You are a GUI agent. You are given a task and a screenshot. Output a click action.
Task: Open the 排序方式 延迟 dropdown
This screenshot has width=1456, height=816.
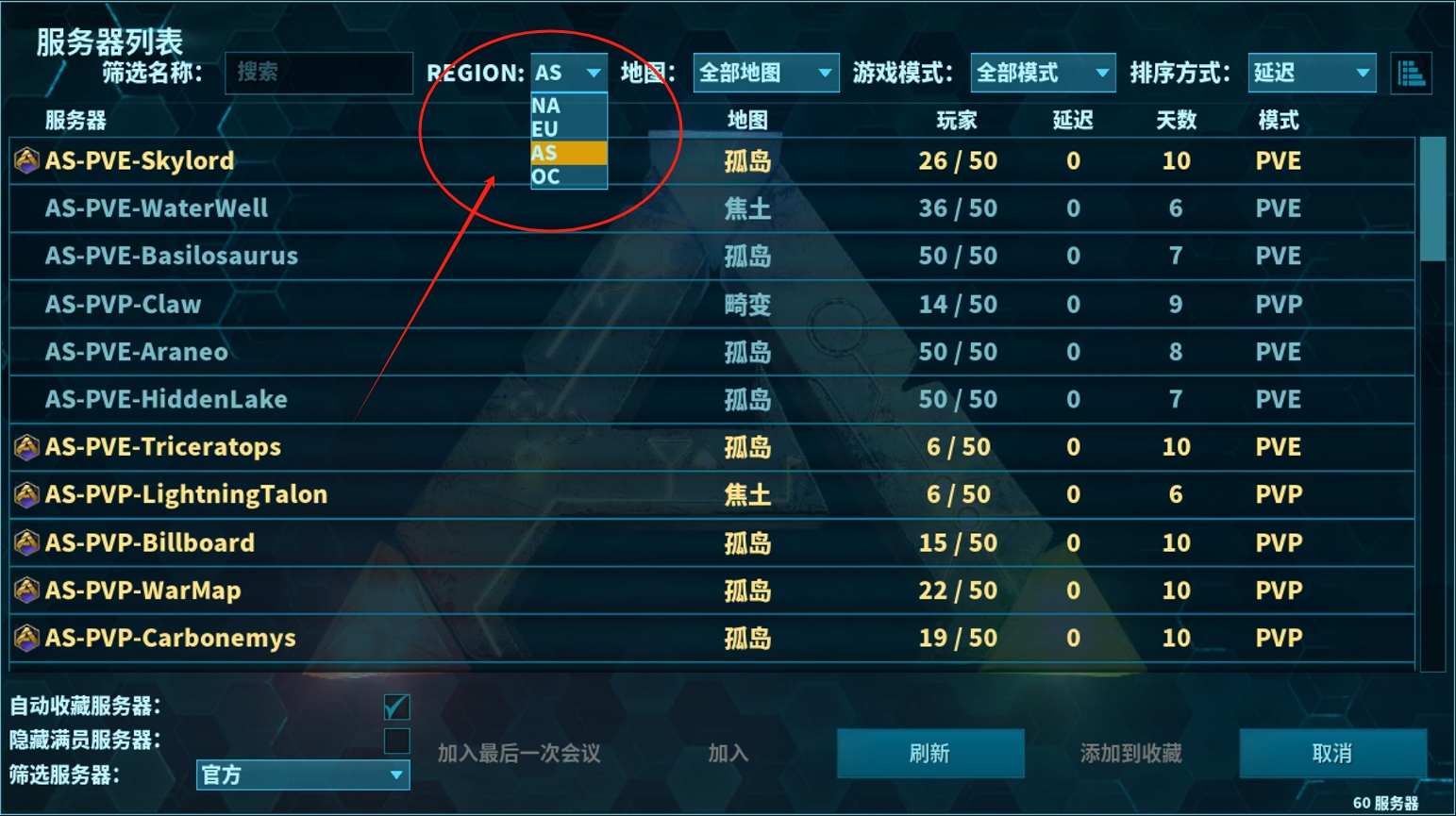[1312, 73]
